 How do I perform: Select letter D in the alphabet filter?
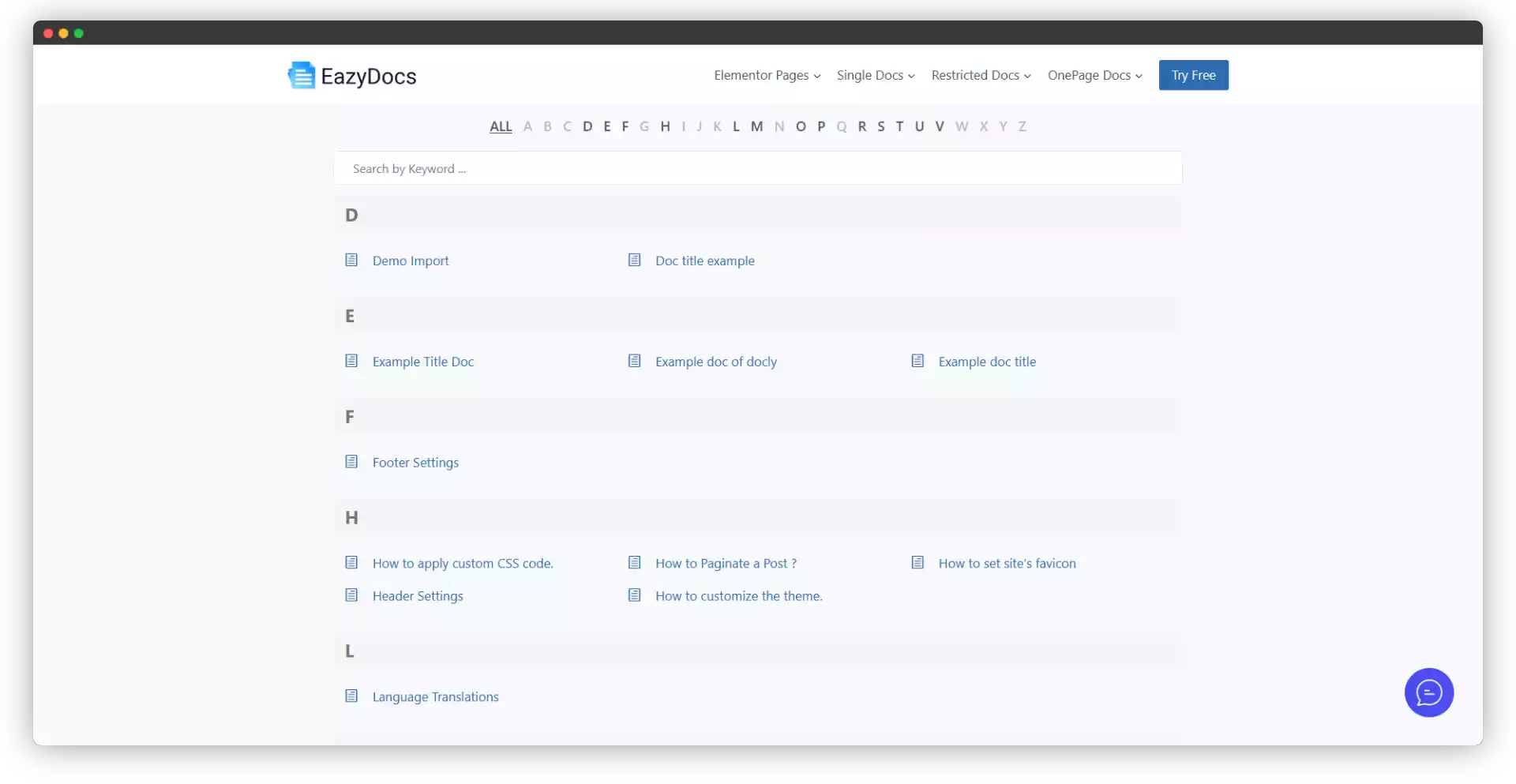click(587, 126)
